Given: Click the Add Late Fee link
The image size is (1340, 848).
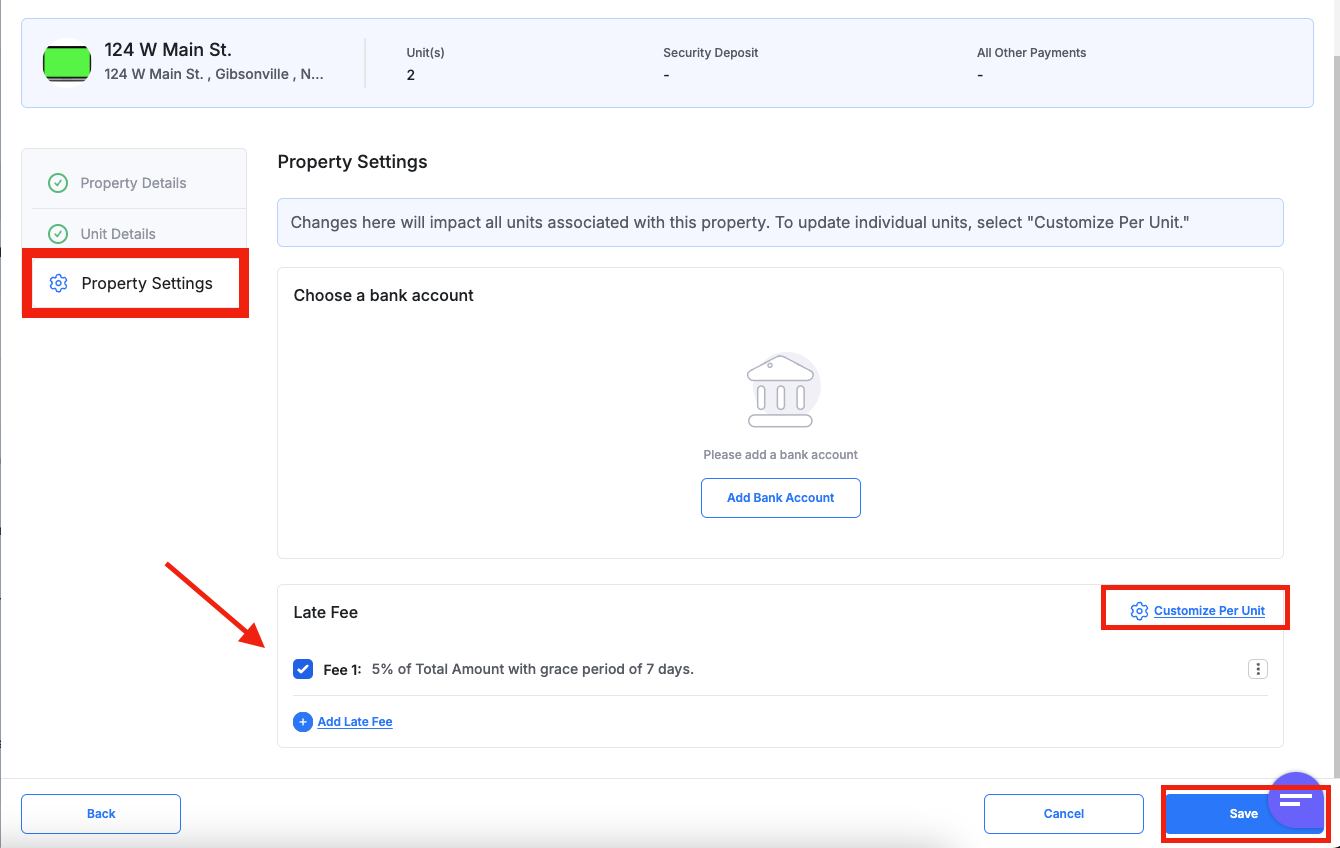Looking at the screenshot, I should (x=355, y=722).
